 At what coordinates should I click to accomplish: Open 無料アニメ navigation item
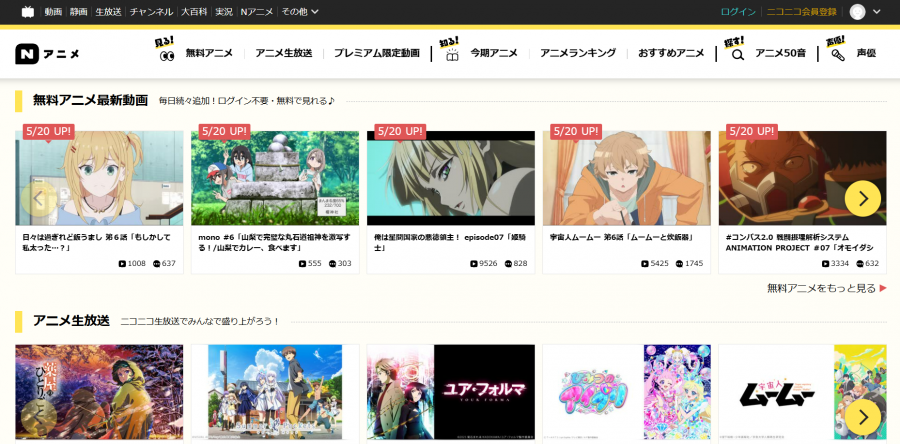[209, 53]
